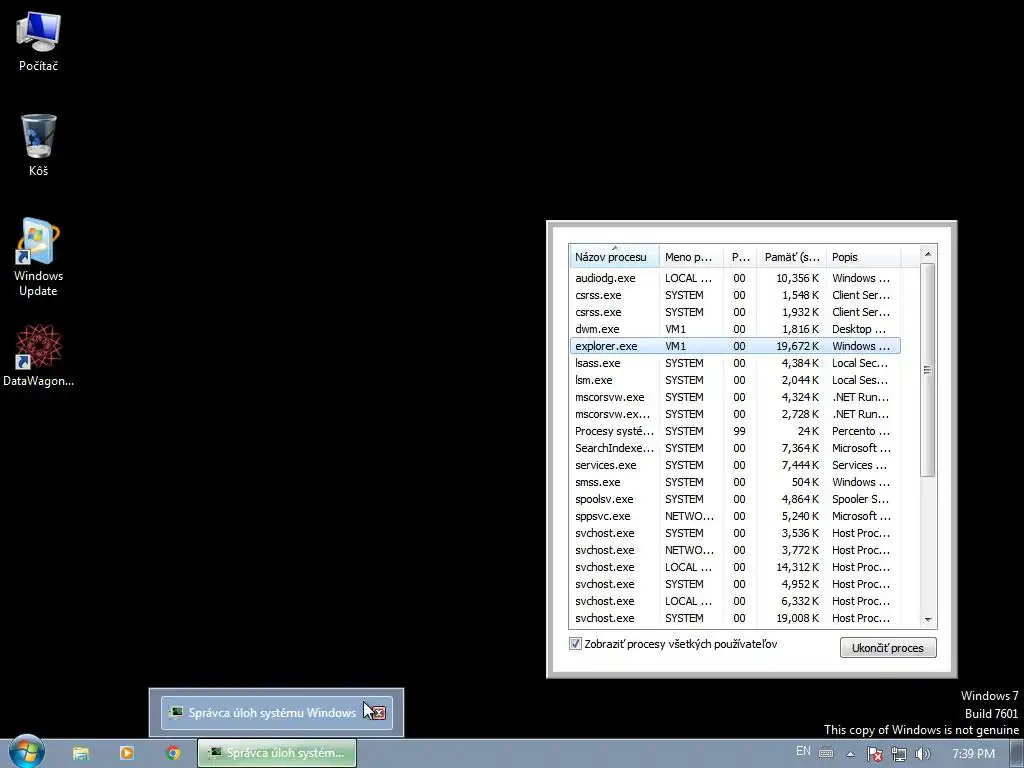Image resolution: width=1024 pixels, height=768 pixels.
Task: Click the process list scrollbar thumb
Action: [928, 370]
